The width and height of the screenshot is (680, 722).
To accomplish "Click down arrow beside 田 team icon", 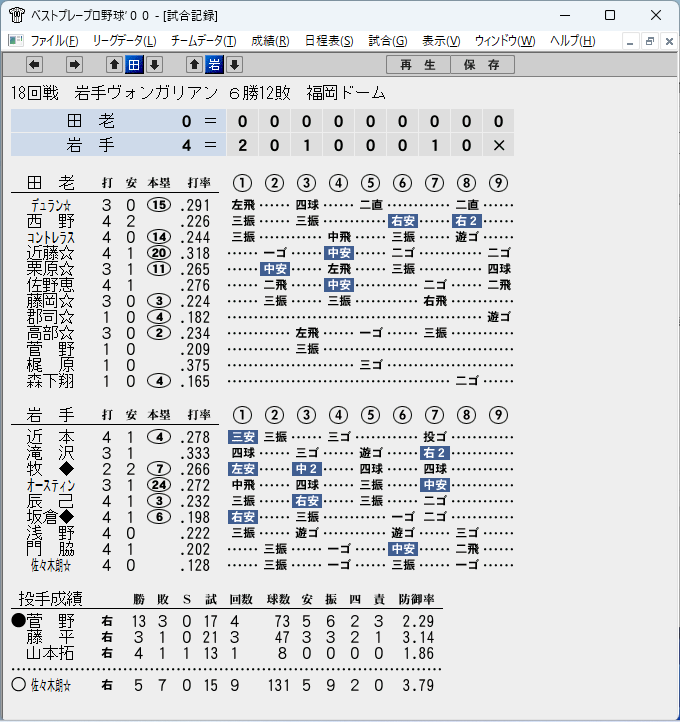I will [x=155, y=65].
